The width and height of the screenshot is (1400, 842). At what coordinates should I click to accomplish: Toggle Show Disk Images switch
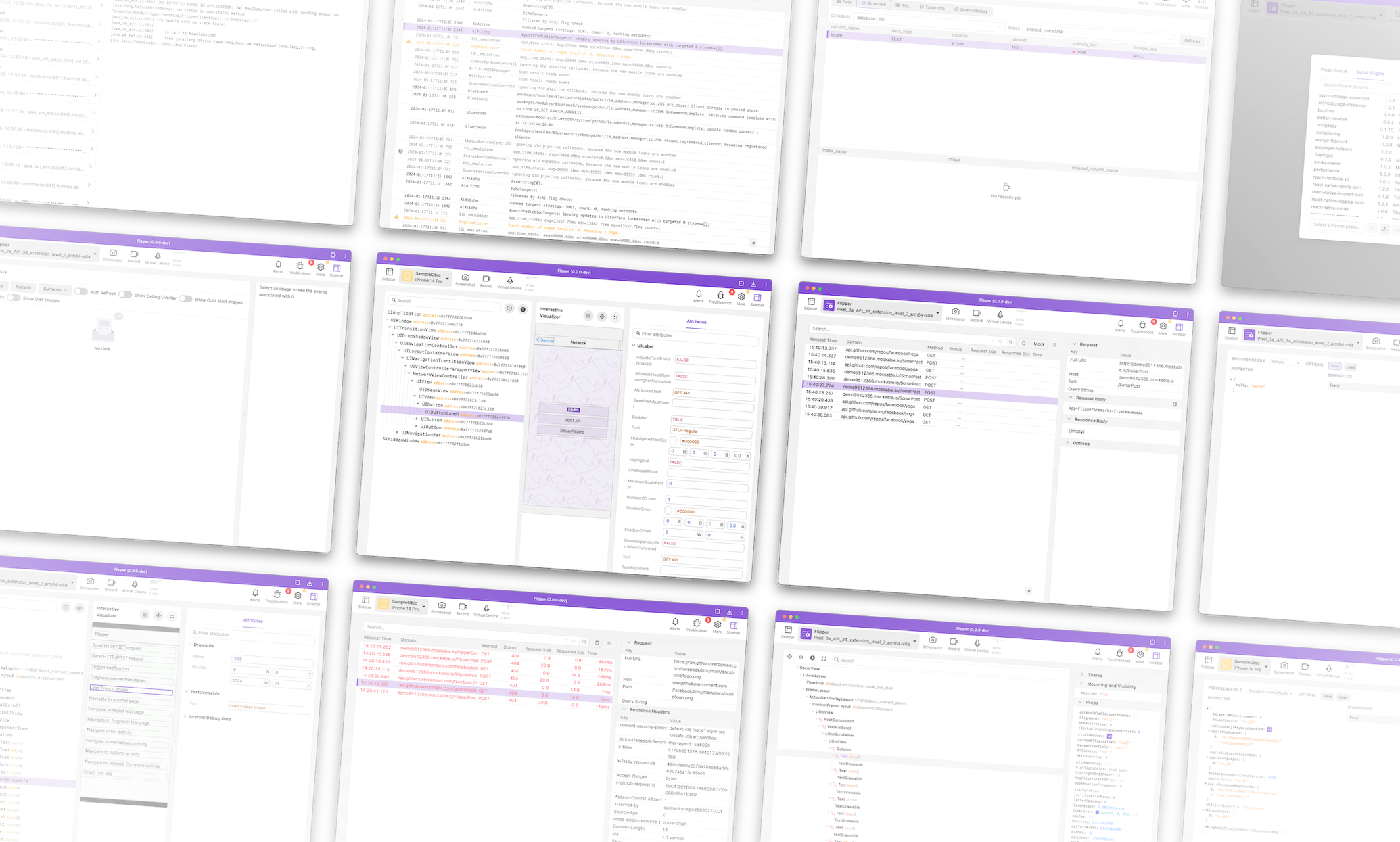[x=14, y=298]
